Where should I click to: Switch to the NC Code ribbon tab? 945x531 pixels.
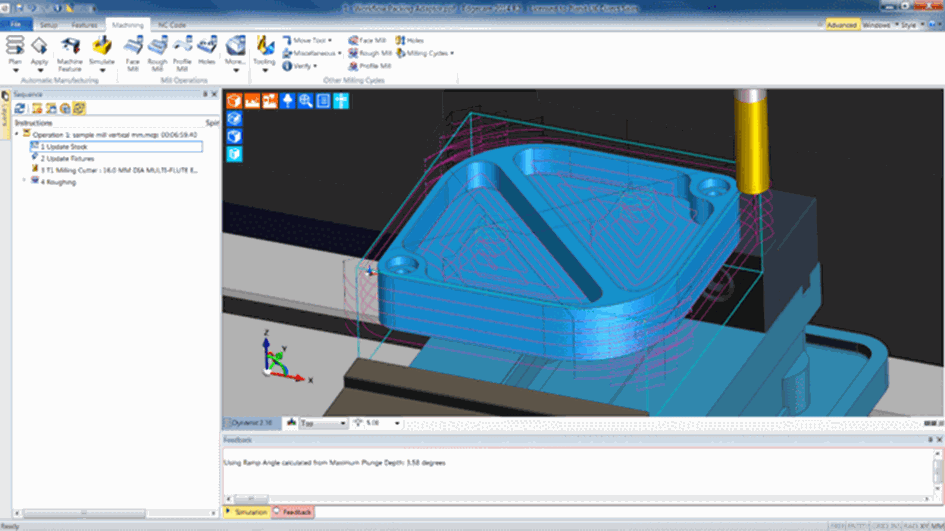(172, 24)
